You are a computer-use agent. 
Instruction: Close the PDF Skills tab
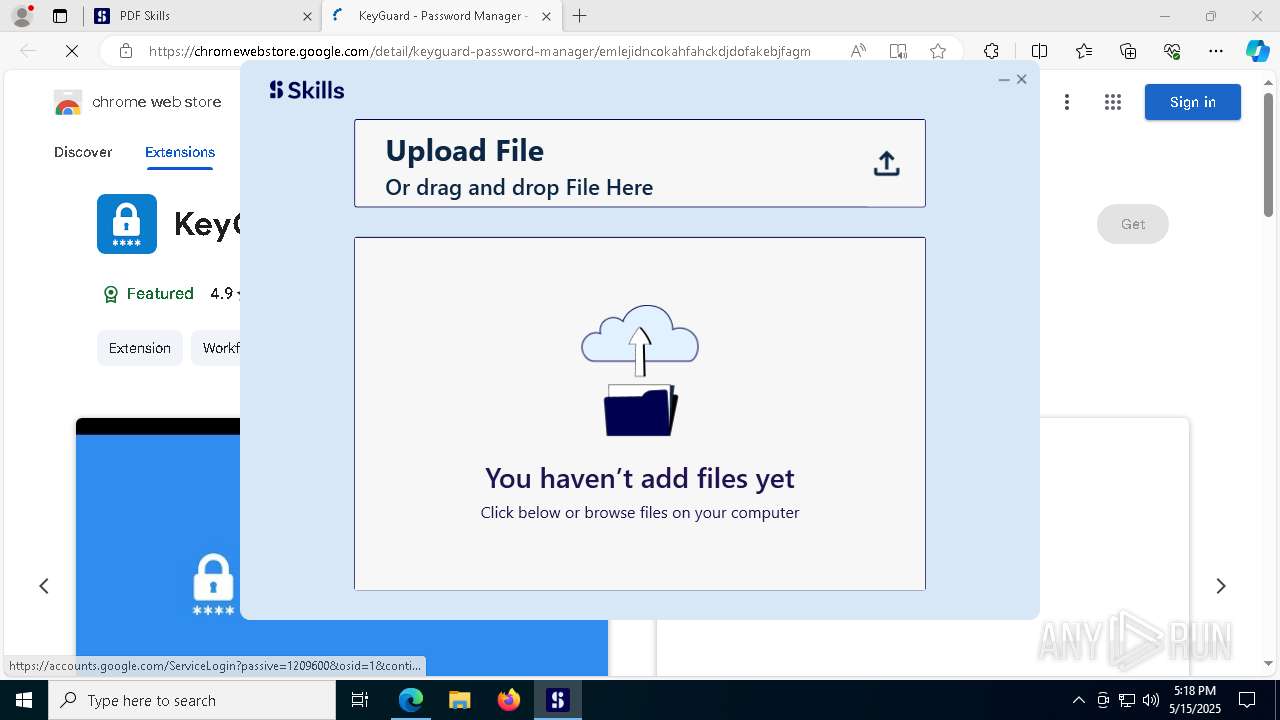coord(307,16)
